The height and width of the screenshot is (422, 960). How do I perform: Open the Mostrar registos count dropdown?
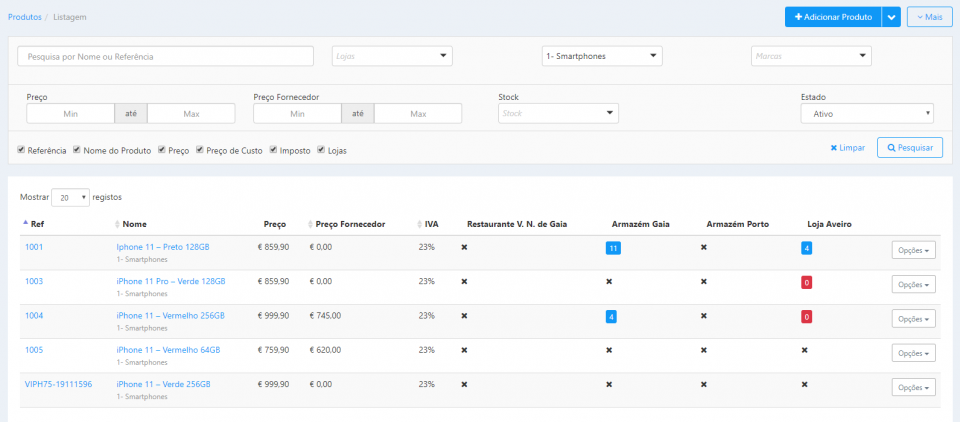click(x=70, y=197)
